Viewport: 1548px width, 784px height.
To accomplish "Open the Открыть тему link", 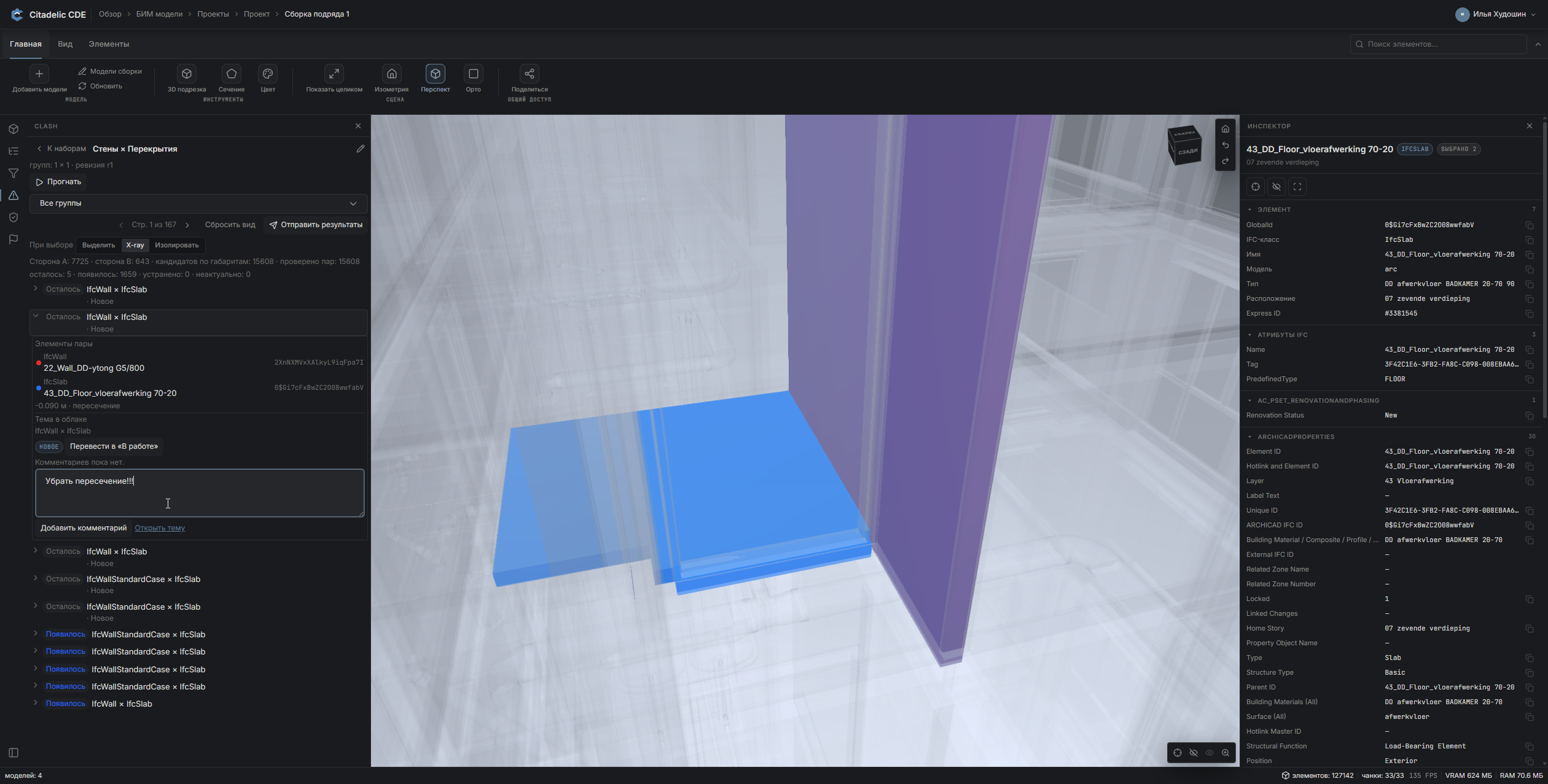I will (x=160, y=528).
